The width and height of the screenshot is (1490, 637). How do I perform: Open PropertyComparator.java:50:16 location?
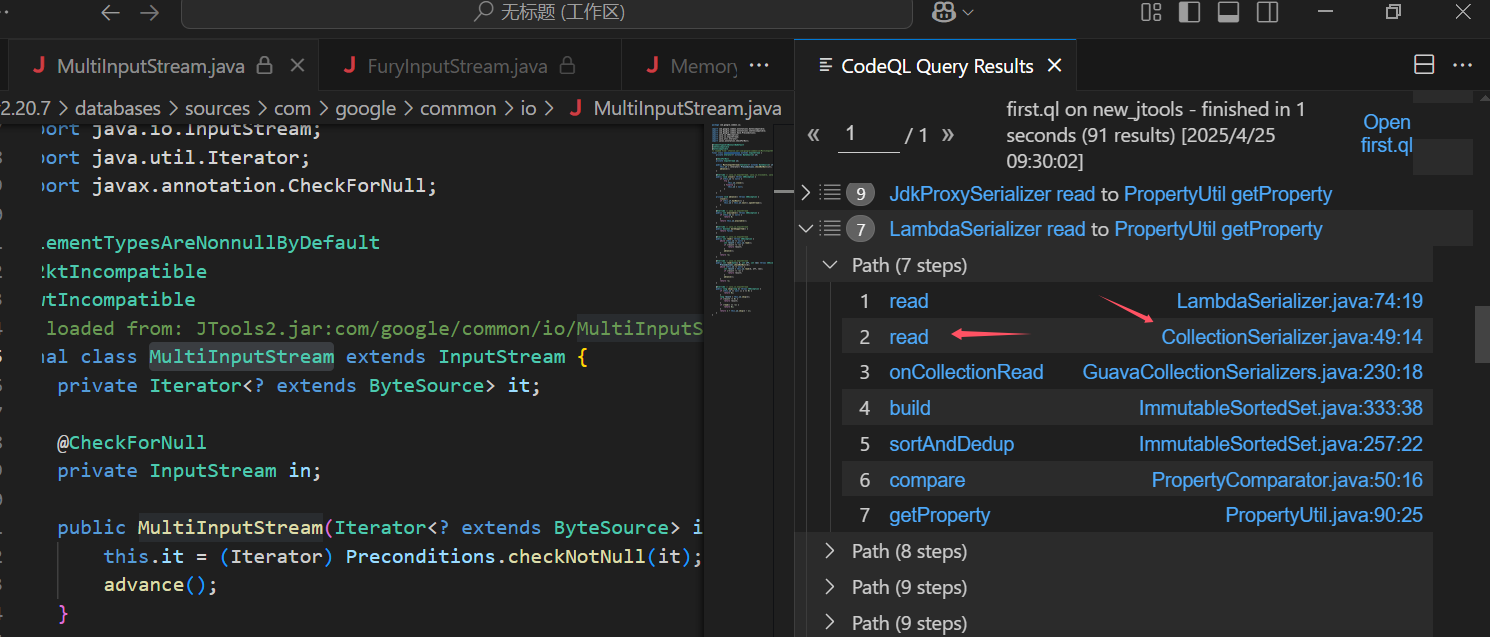[1287, 480]
